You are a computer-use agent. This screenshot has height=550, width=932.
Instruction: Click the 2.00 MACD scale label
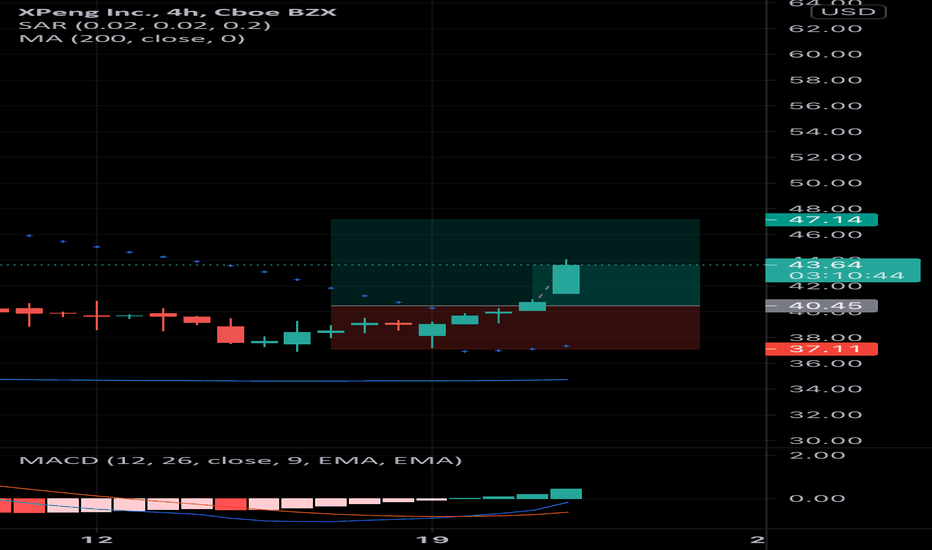click(817, 455)
